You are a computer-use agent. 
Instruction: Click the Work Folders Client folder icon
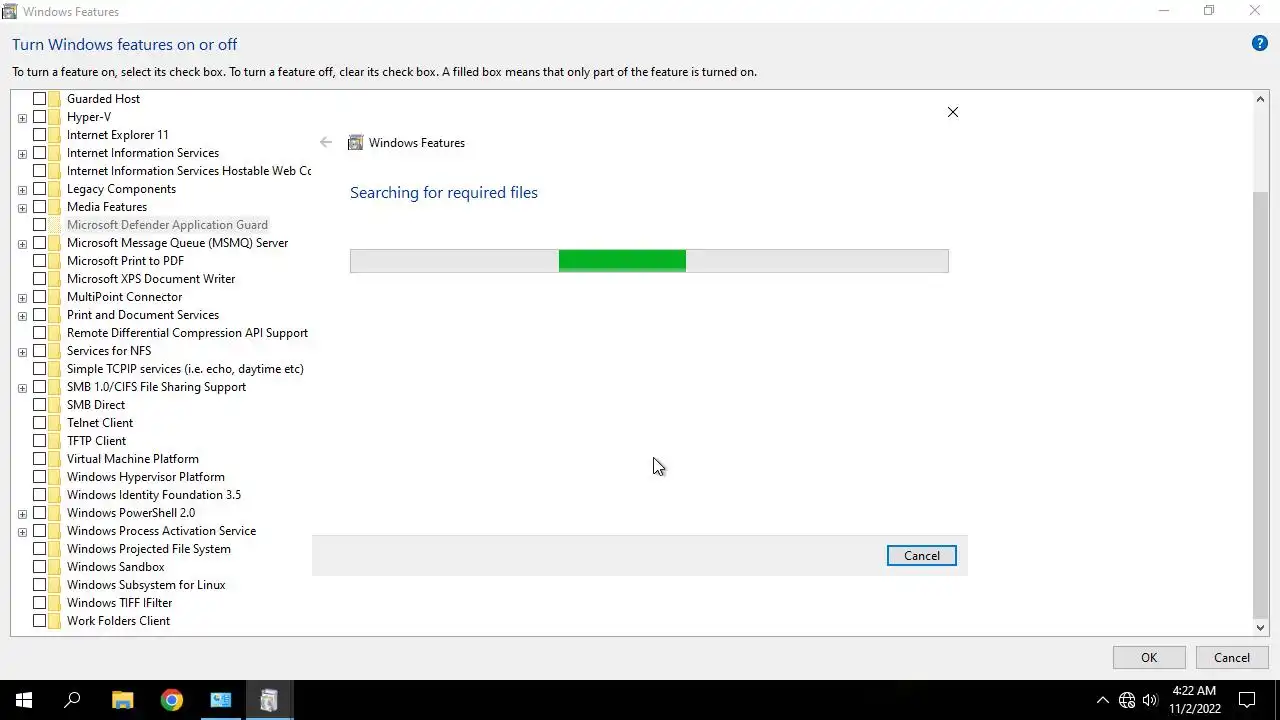55,621
